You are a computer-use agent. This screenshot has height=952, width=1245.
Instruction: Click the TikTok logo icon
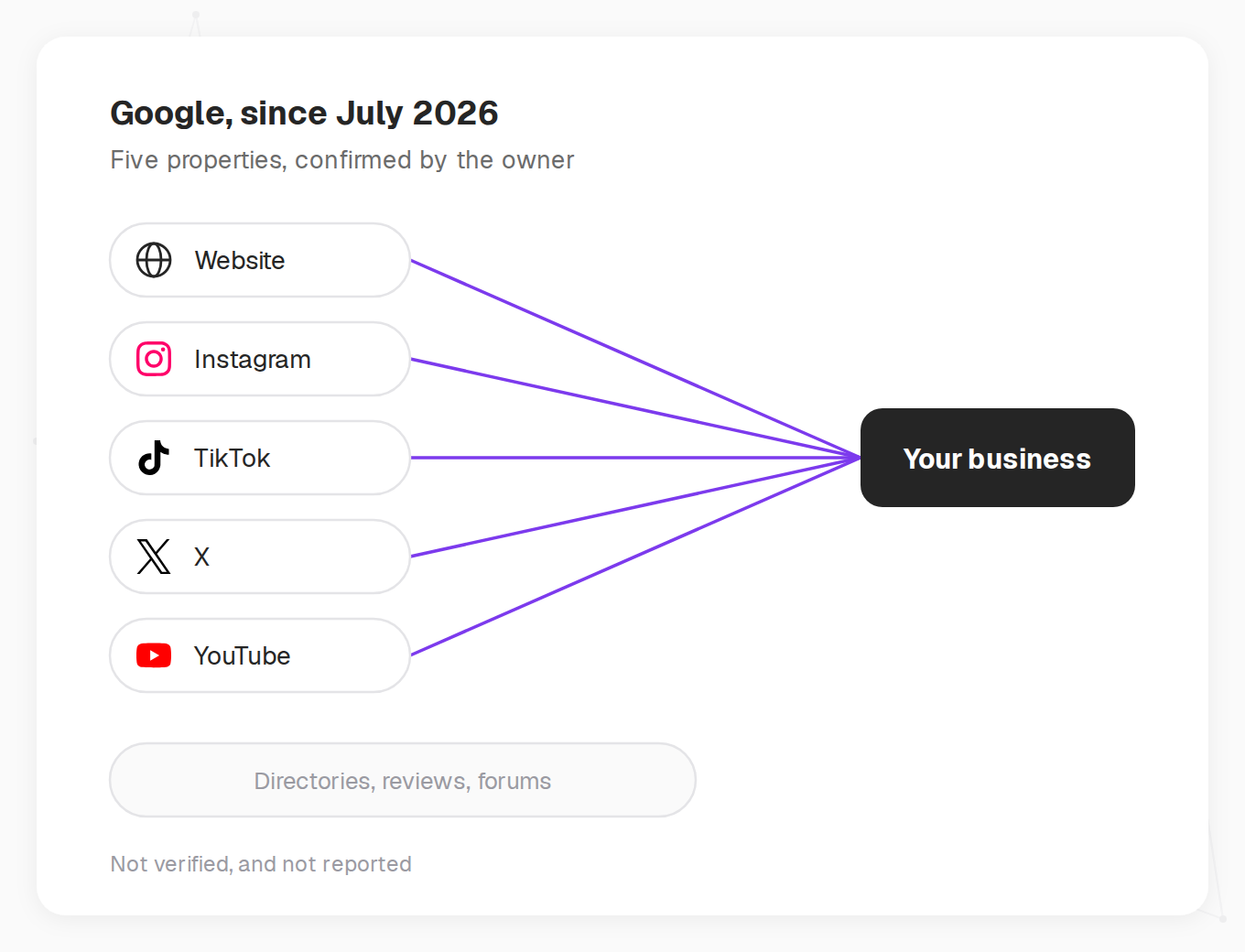154,458
